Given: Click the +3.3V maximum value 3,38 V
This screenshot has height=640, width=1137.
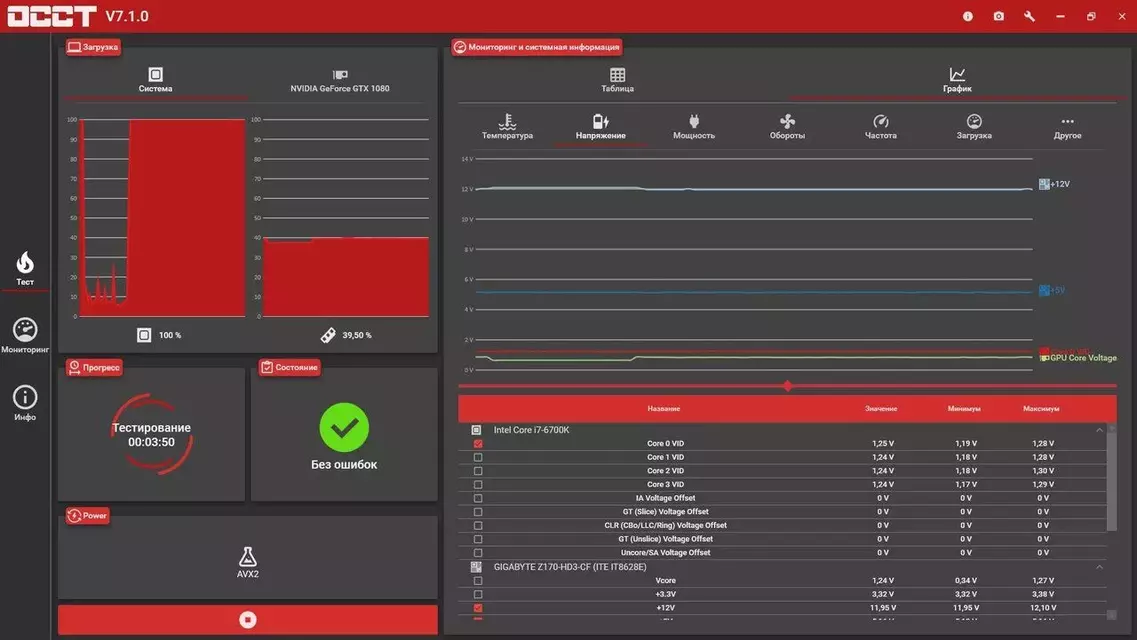Looking at the screenshot, I should click(1043, 594).
